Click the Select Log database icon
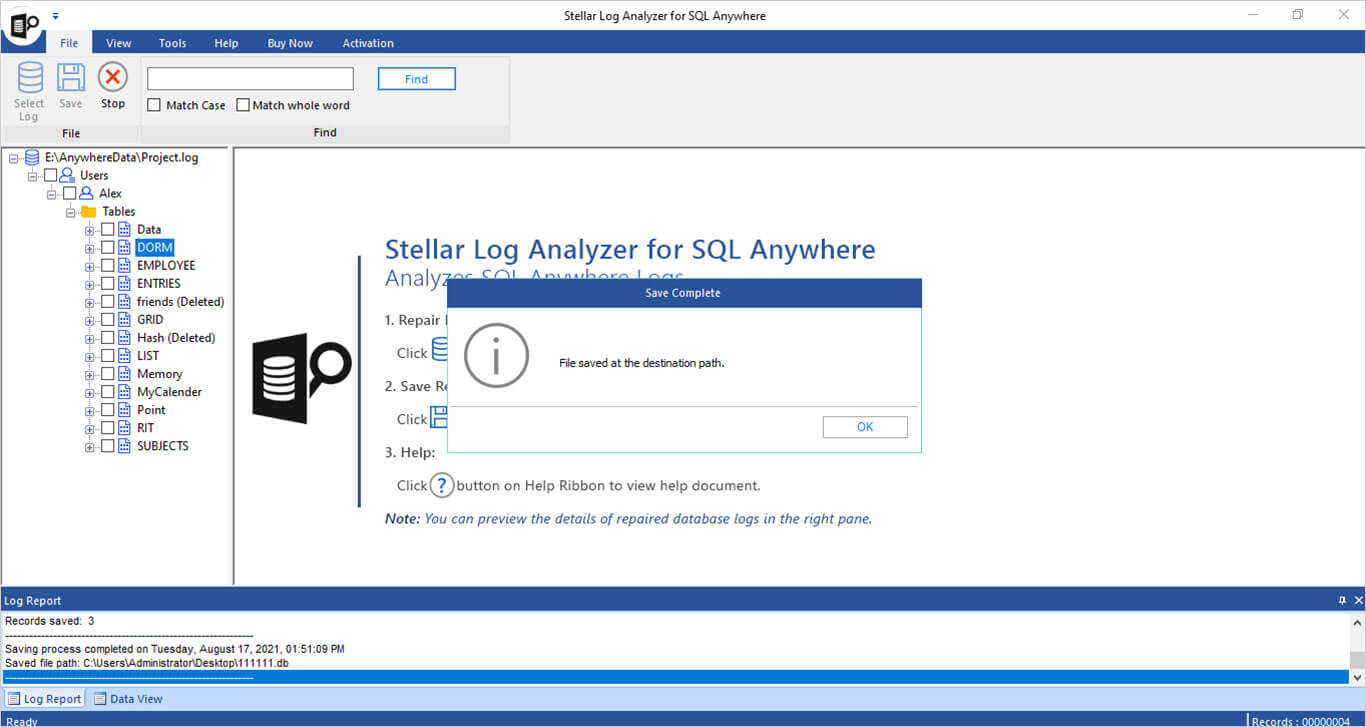The width and height of the screenshot is (1366, 727). [30, 78]
